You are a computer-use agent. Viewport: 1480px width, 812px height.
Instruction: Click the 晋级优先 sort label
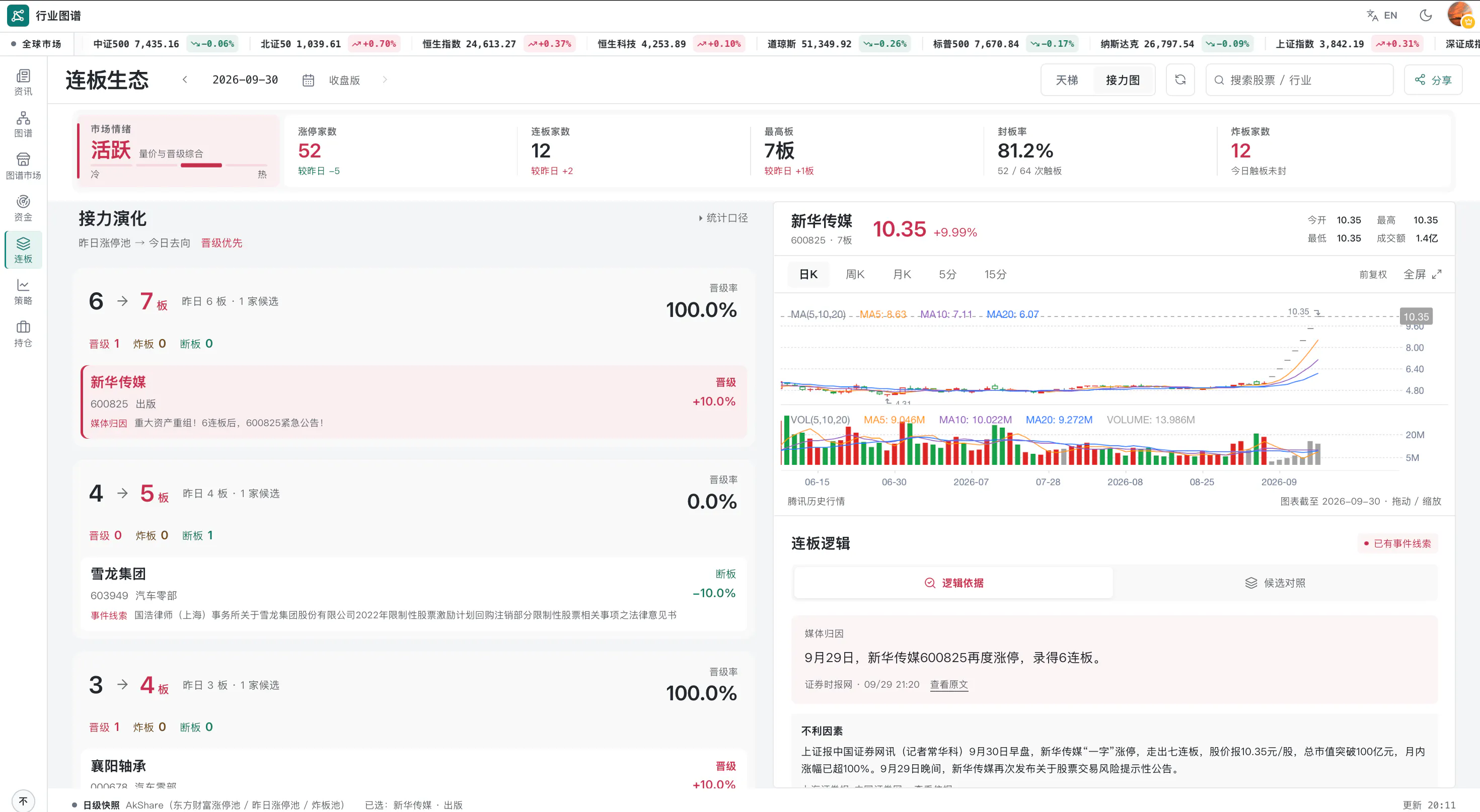coord(221,243)
